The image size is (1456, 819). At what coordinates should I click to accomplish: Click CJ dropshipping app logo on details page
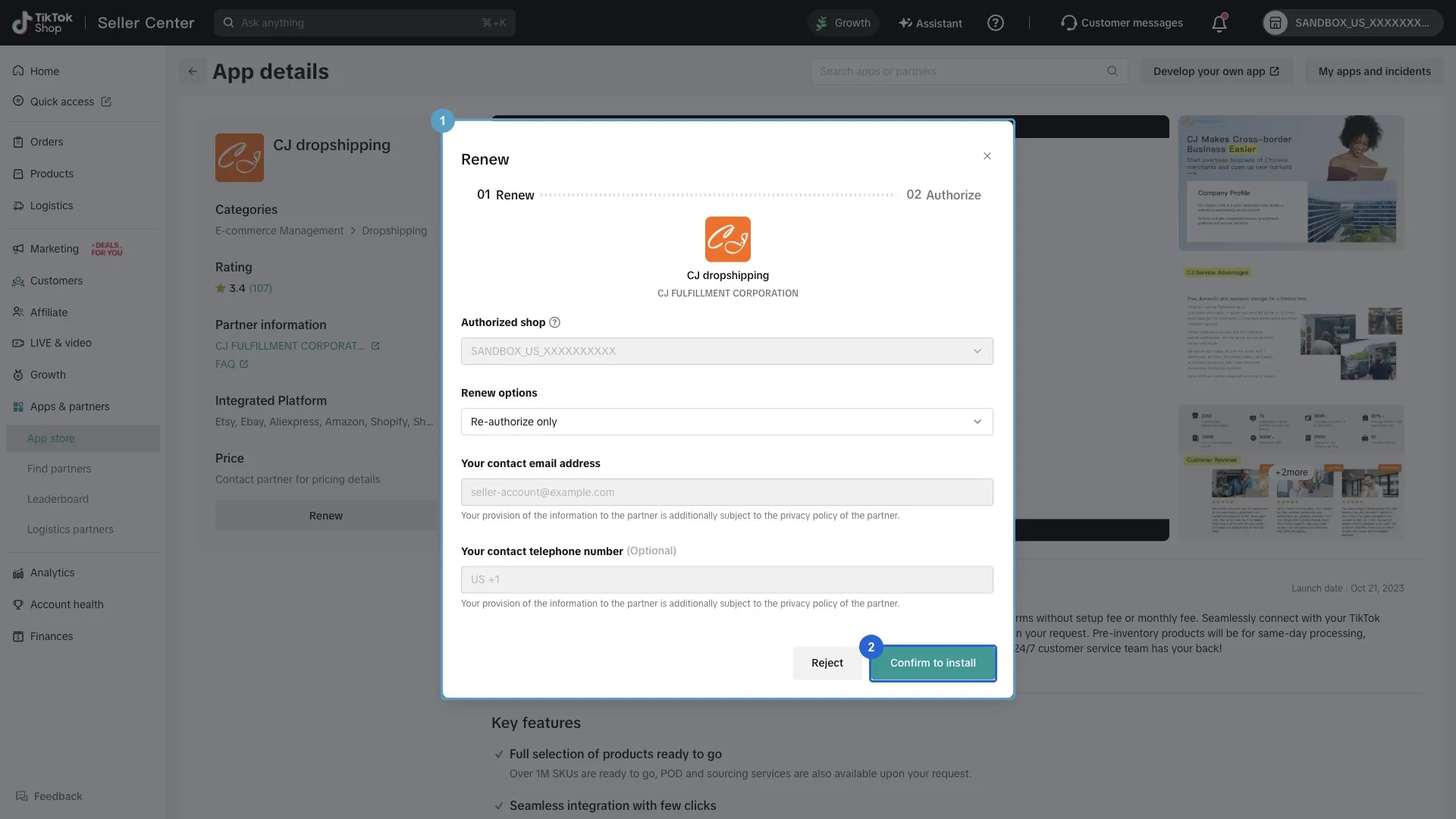pyautogui.click(x=240, y=158)
